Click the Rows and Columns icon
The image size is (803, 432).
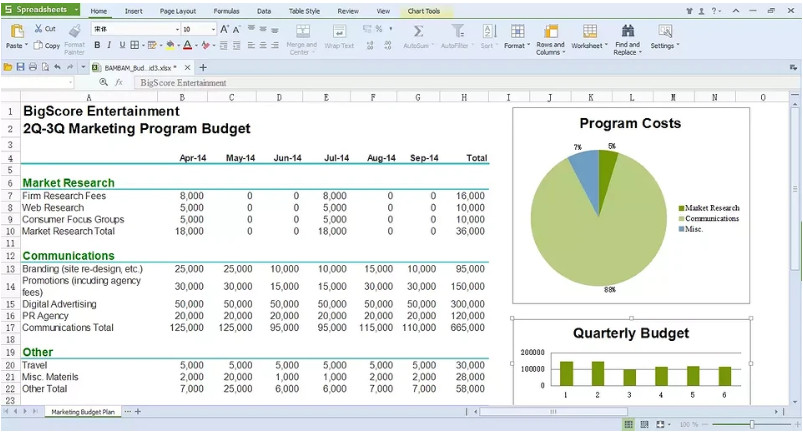point(550,32)
